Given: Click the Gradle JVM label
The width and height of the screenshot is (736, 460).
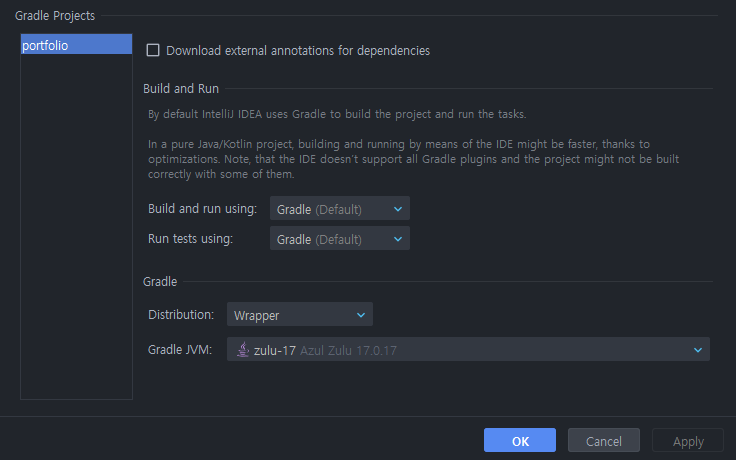Looking at the screenshot, I should click(180, 350).
